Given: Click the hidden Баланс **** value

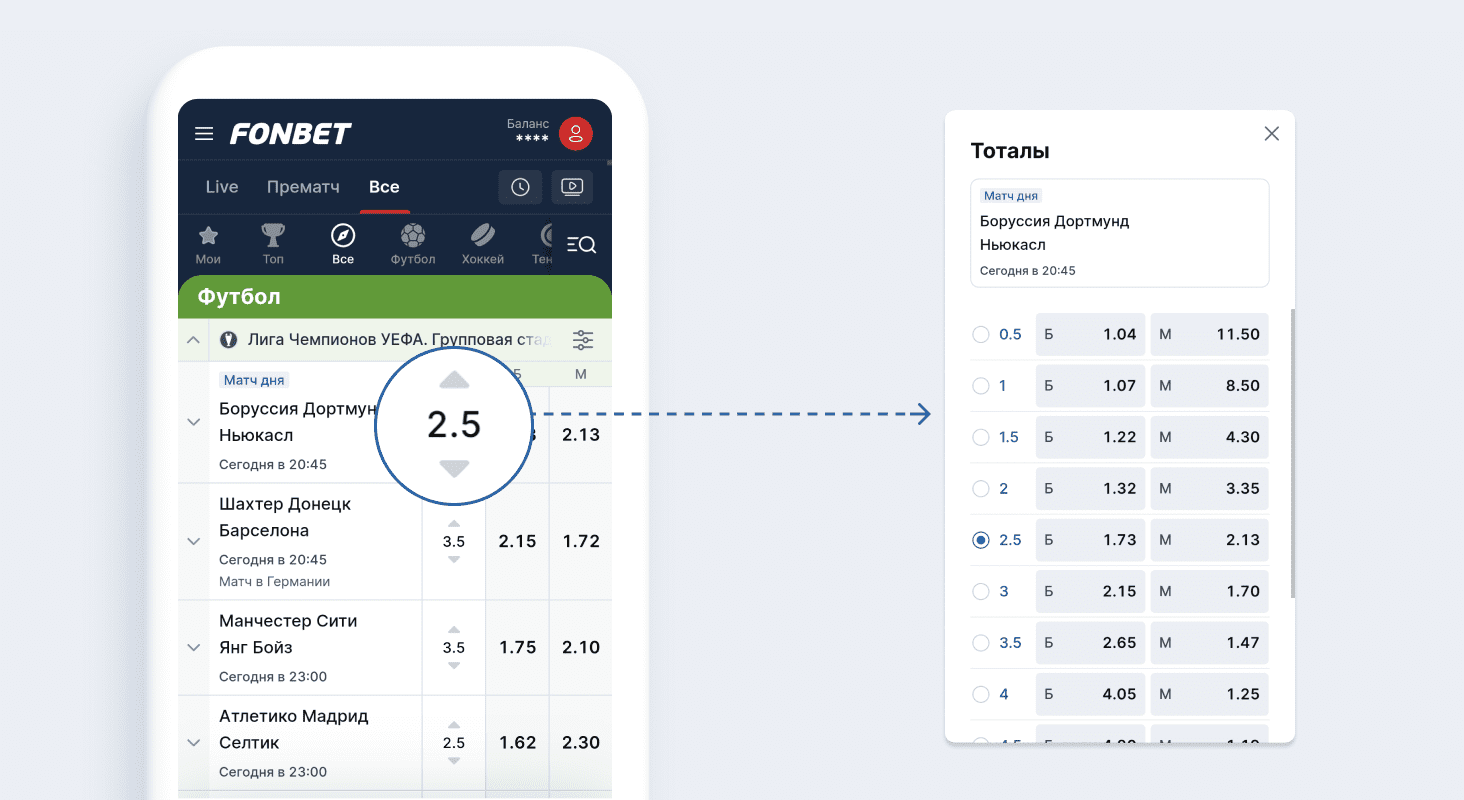Looking at the screenshot, I should pos(532,139).
